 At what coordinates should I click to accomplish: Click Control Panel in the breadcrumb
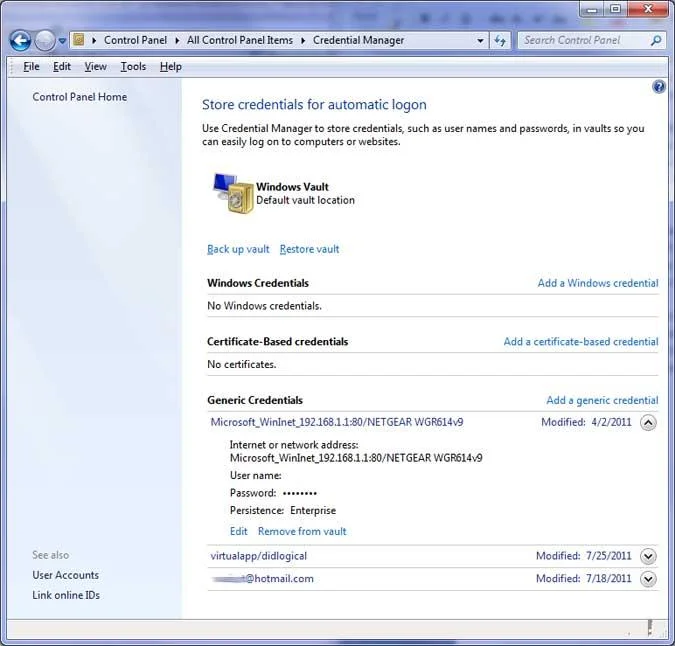(135, 40)
